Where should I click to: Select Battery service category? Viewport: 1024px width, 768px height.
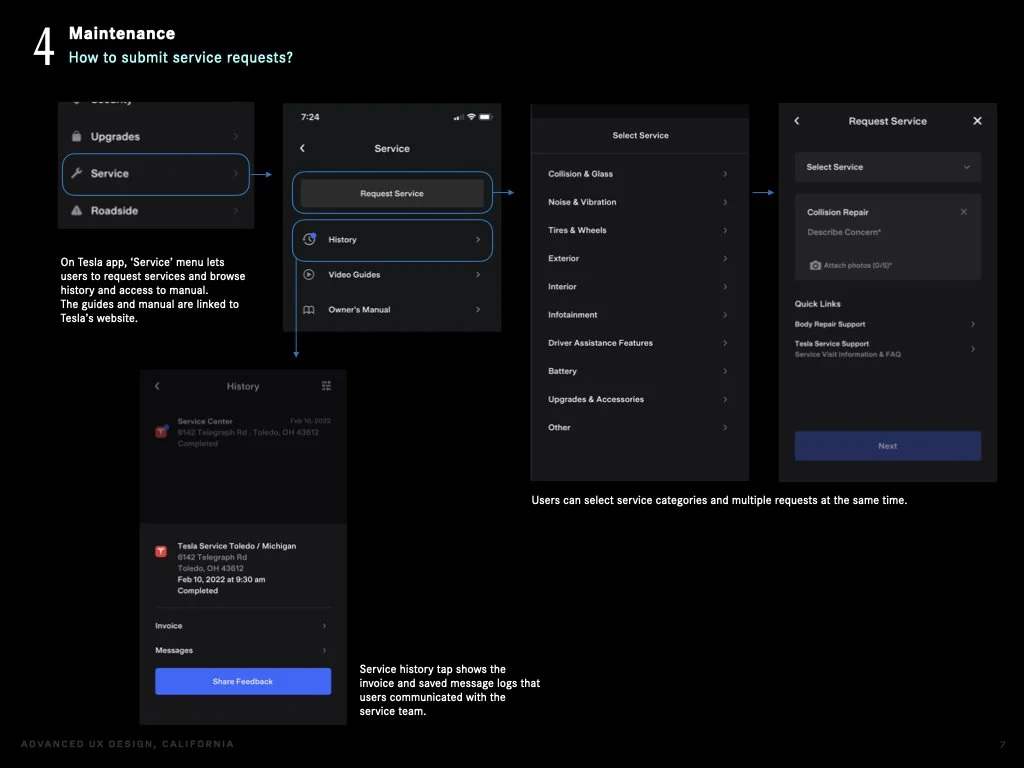pos(639,371)
